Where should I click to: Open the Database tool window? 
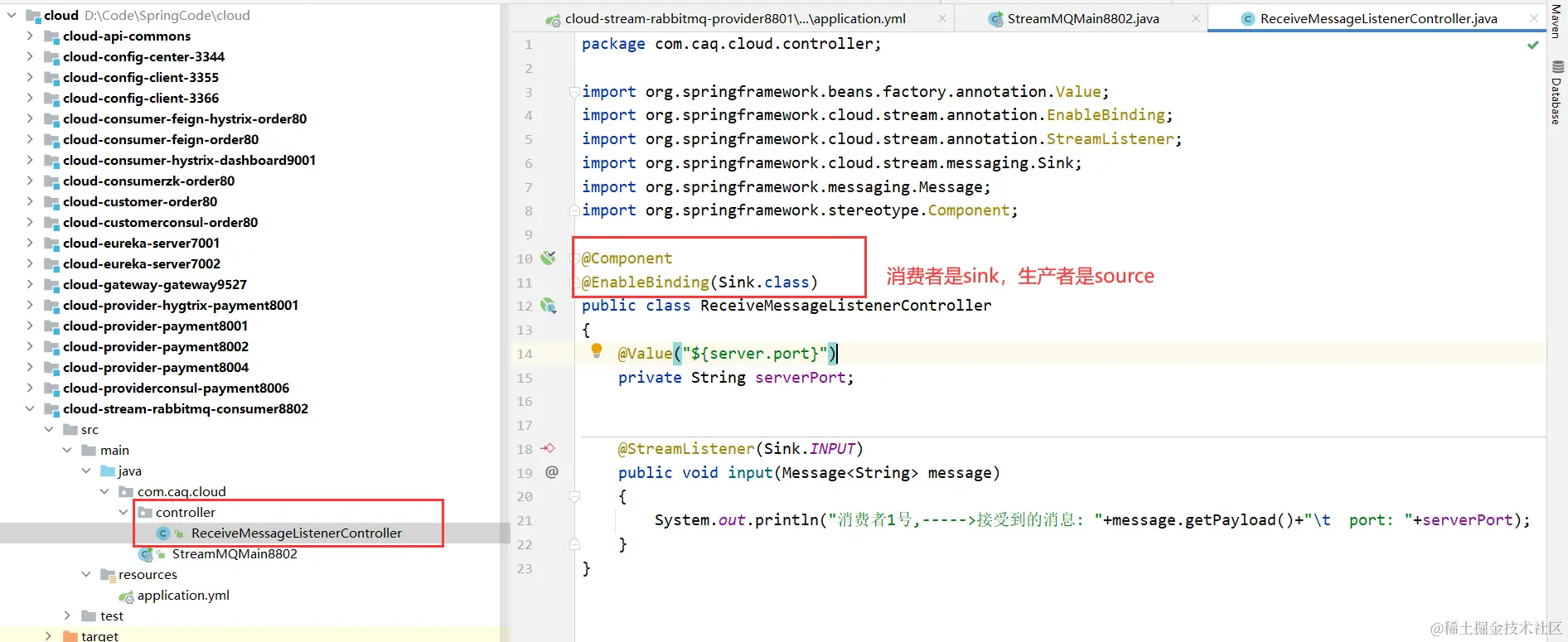(1556, 93)
